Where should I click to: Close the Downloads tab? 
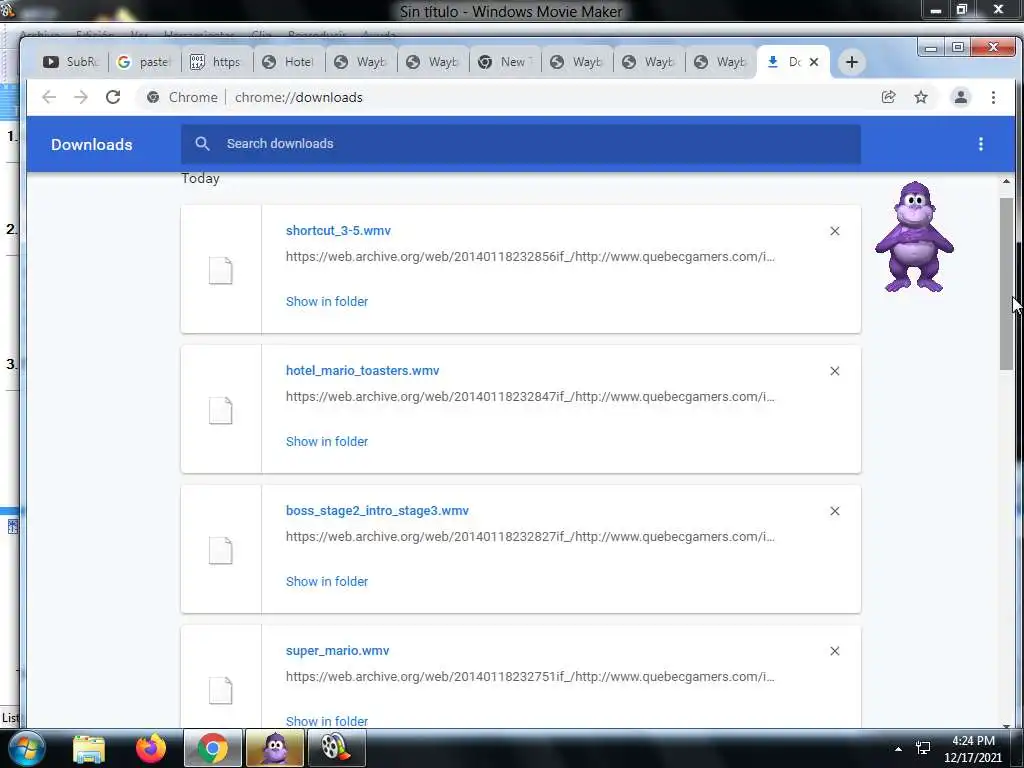[x=814, y=62]
